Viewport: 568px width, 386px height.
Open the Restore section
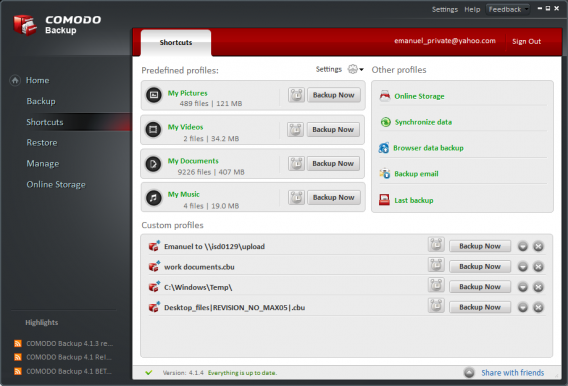42,143
